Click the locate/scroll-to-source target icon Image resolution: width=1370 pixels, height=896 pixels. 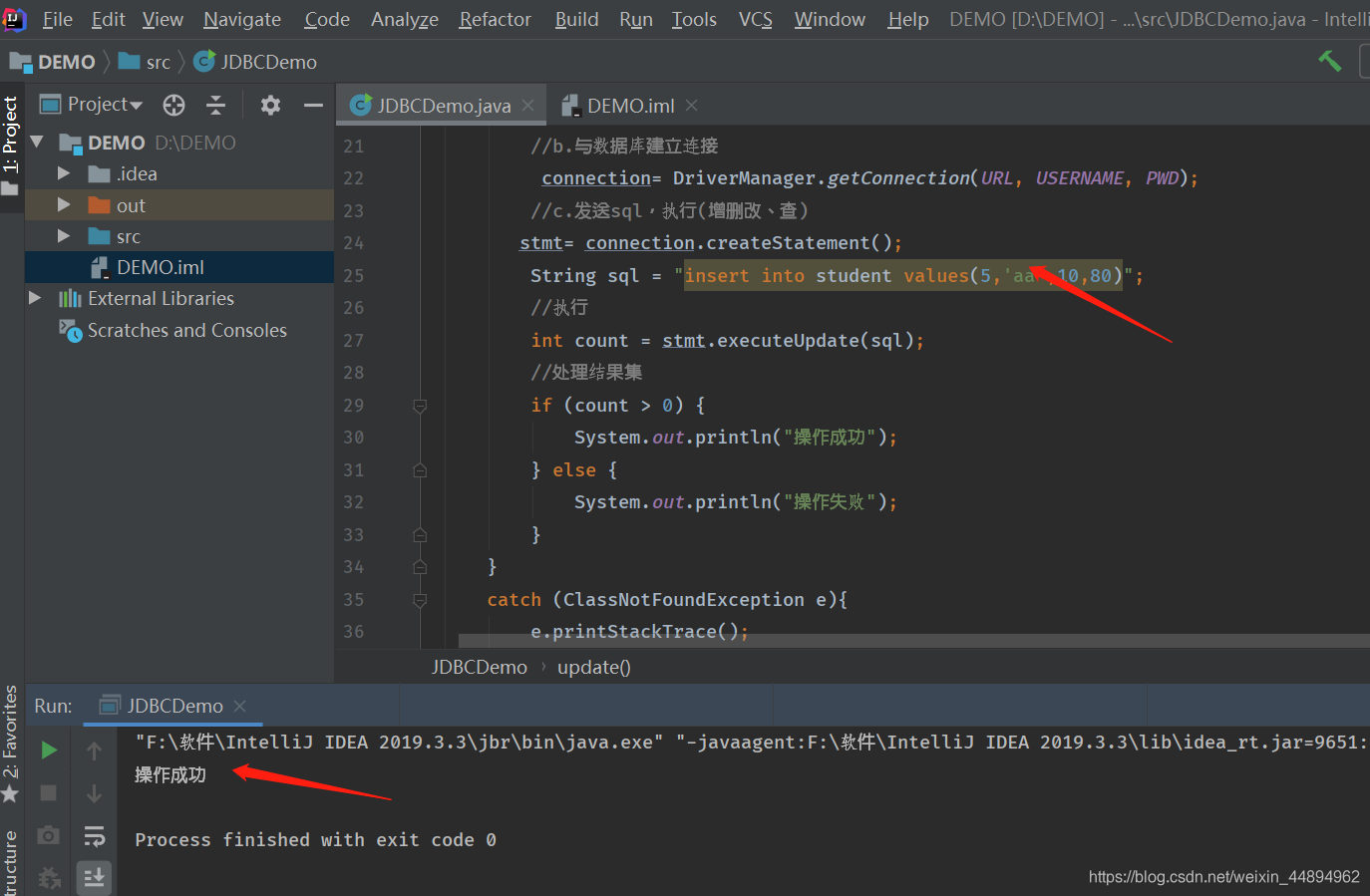pos(173,105)
